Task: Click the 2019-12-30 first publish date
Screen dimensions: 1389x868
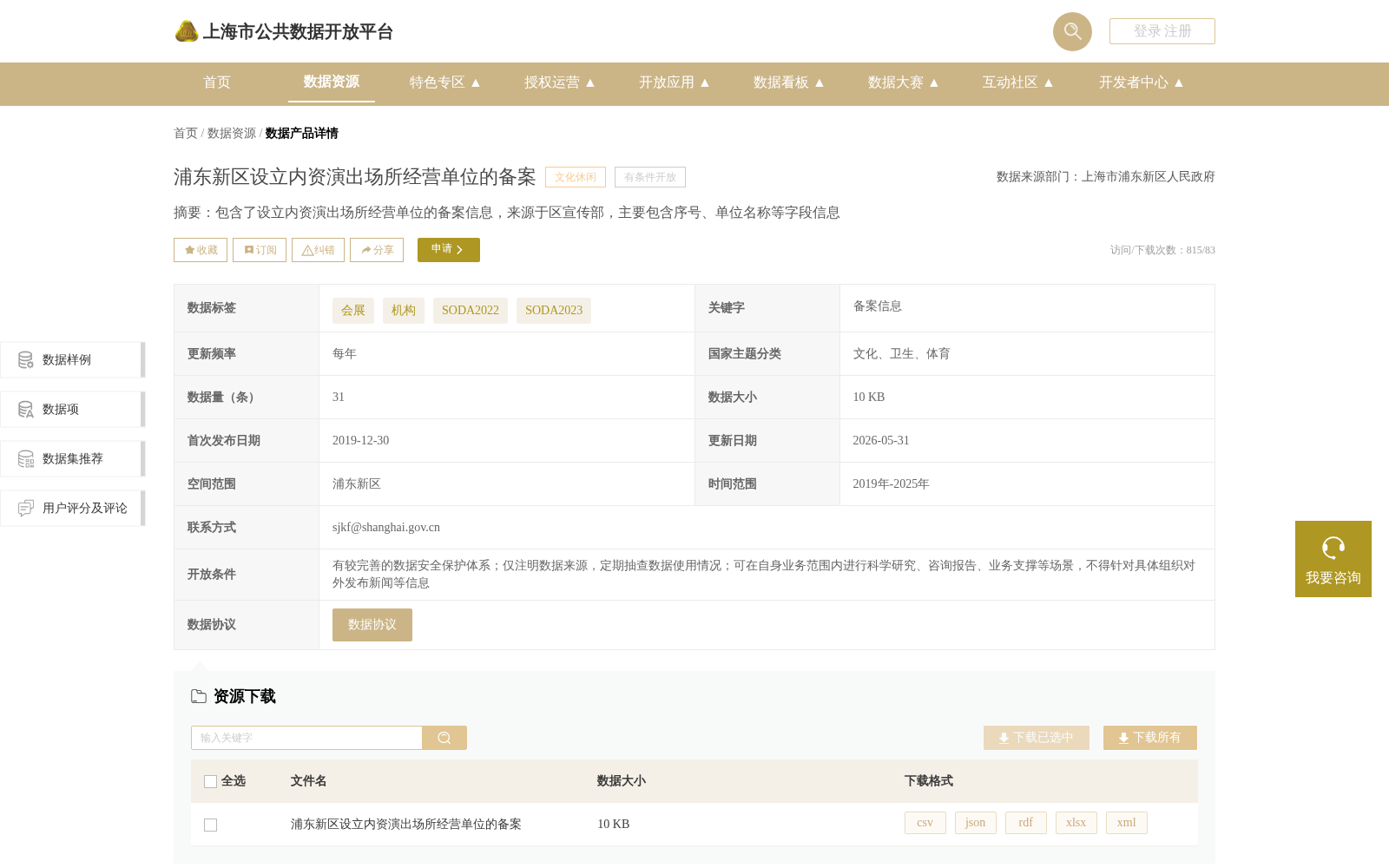Action: click(x=361, y=441)
